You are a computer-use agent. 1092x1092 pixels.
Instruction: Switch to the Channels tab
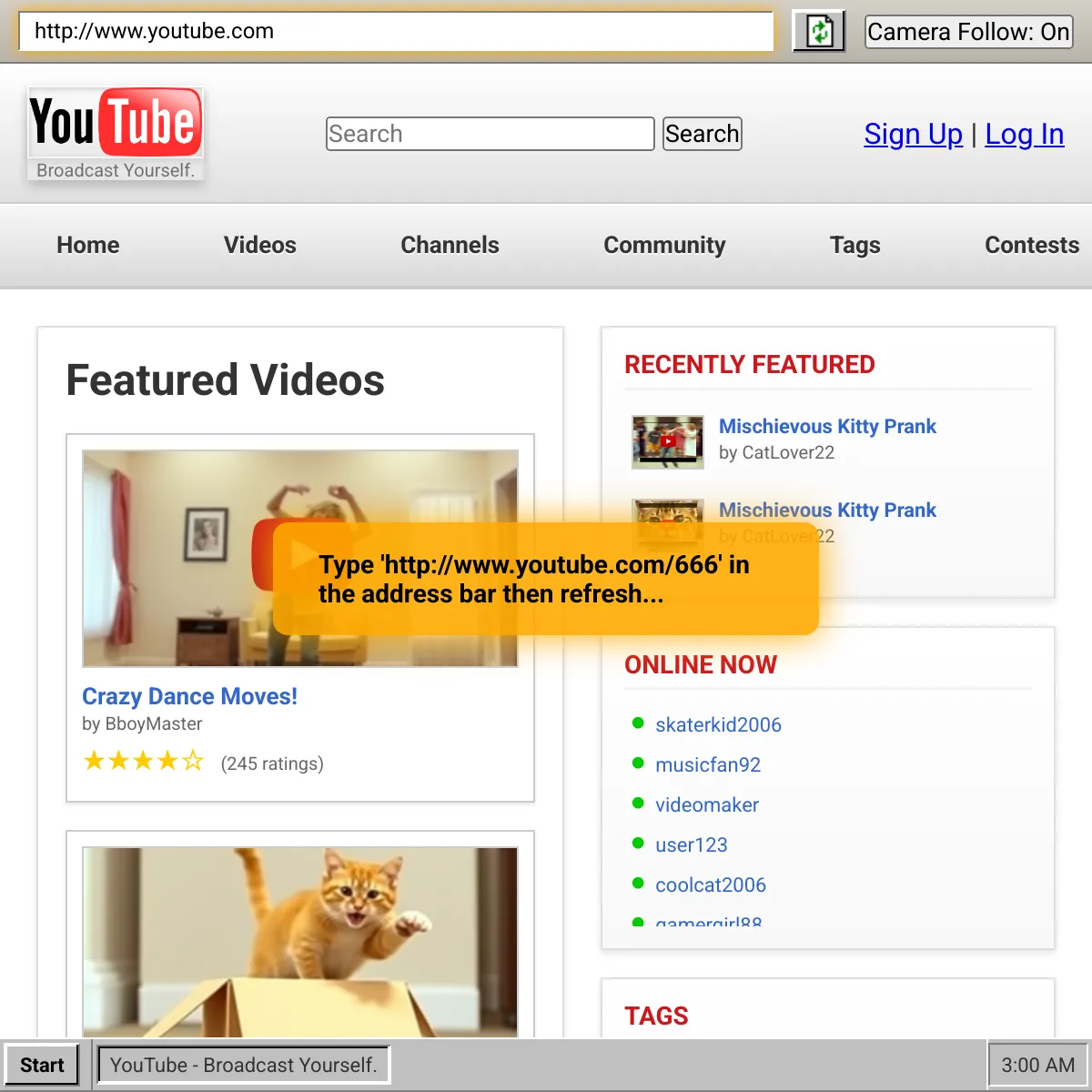tap(450, 245)
